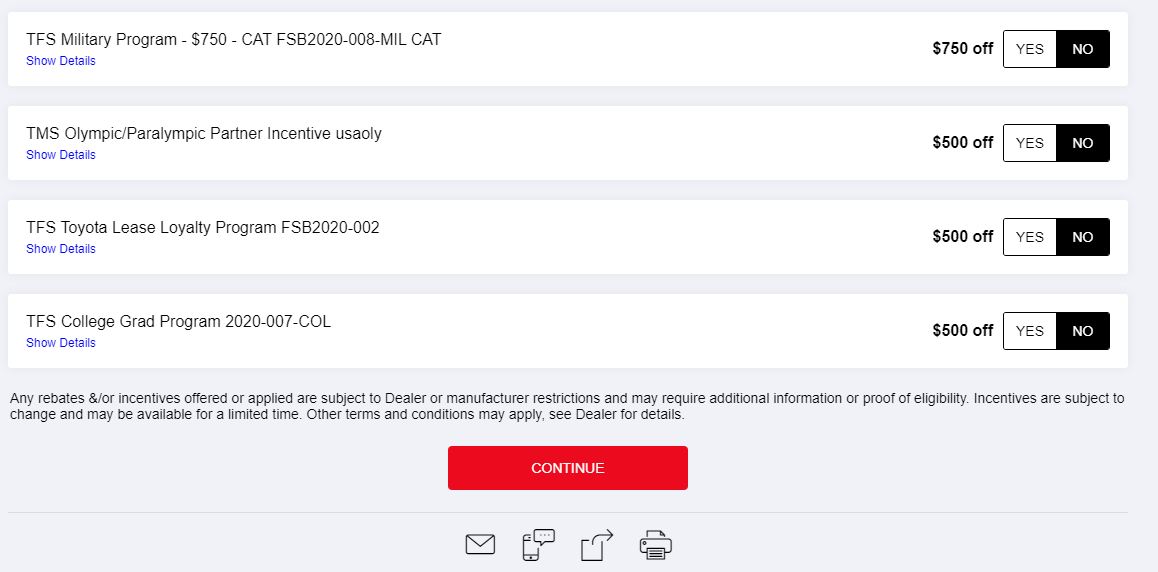
Task: Select NO for TFS Military Program
Action: tap(1083, 49)
